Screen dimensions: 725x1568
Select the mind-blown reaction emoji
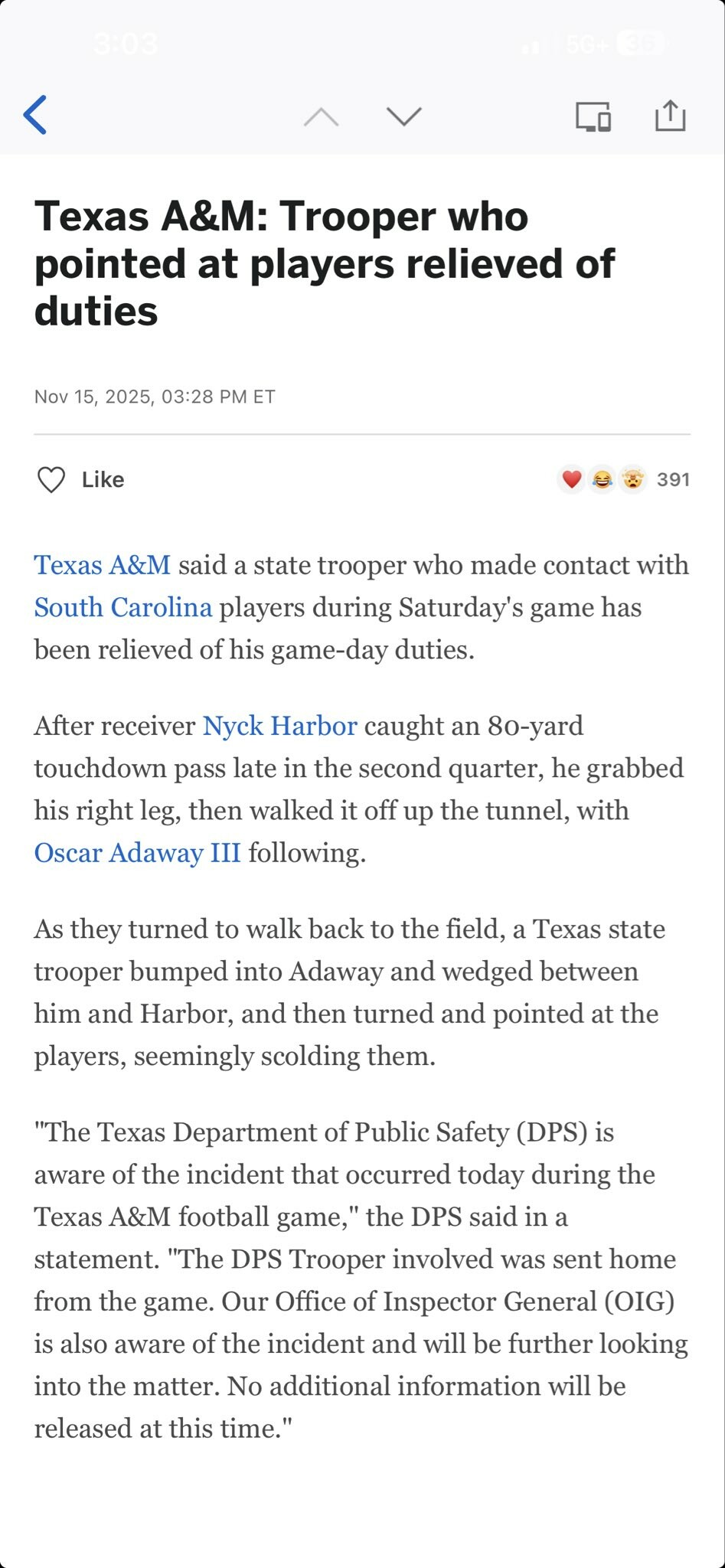[632, 479]
